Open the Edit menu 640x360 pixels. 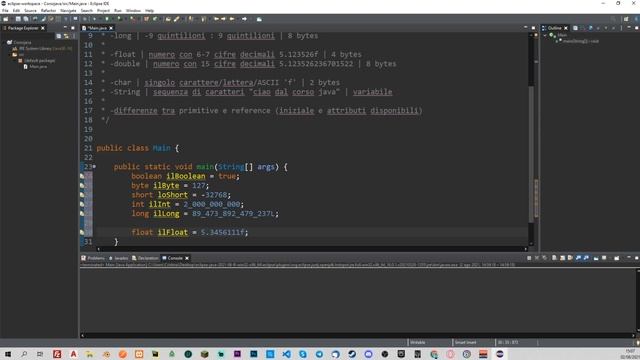[x=16, y=11]
